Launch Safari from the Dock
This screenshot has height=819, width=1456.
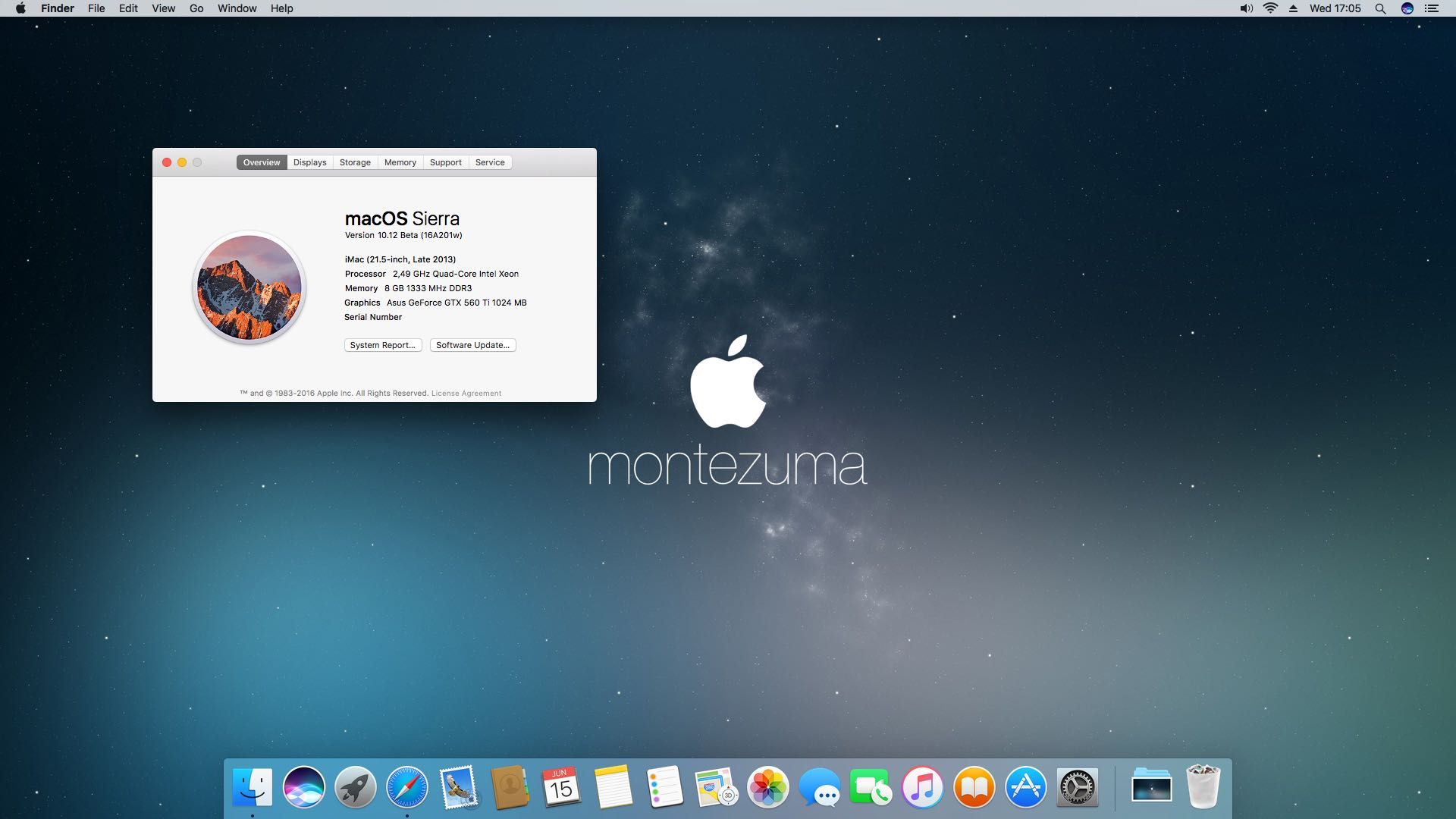click(x=407, y=786)
